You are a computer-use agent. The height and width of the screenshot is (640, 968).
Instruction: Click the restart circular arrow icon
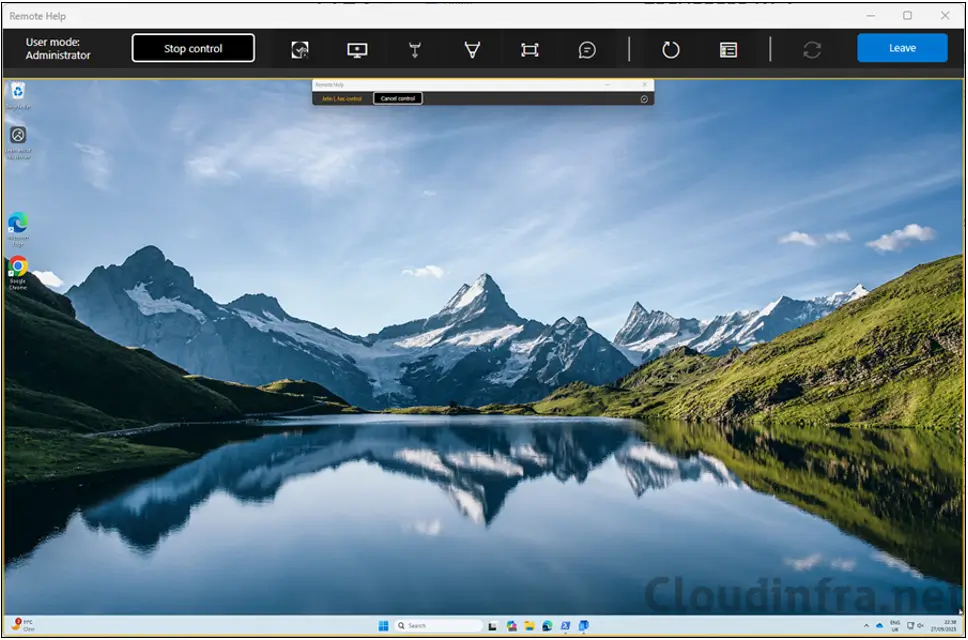click(x=671, y=50)
